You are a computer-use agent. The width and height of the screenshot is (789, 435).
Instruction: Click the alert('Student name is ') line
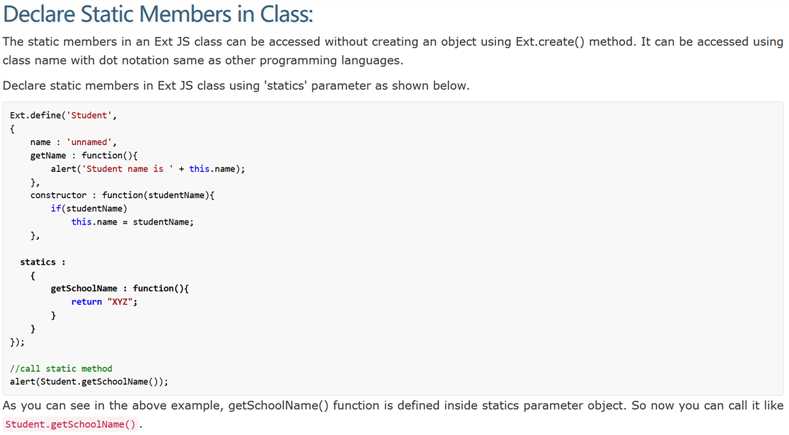point(148,169)
